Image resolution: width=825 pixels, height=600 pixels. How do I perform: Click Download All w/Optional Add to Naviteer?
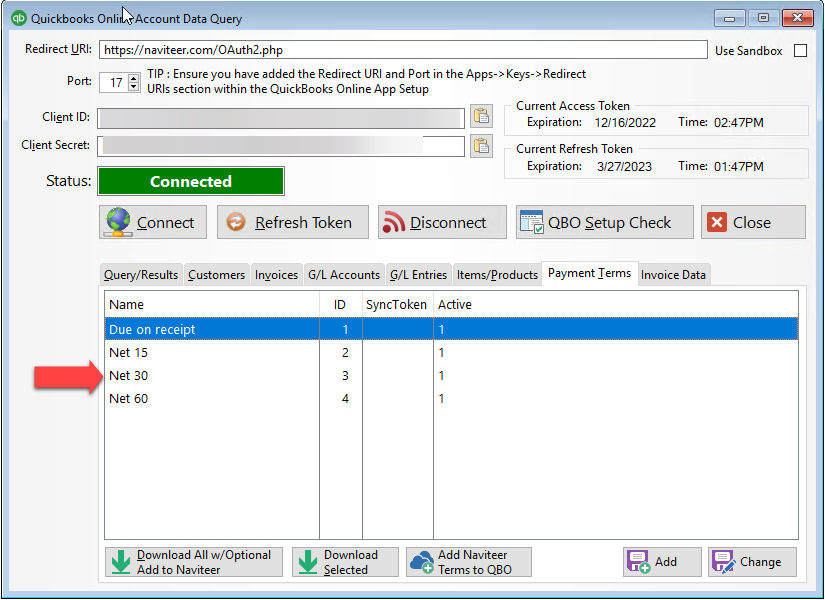194,562
